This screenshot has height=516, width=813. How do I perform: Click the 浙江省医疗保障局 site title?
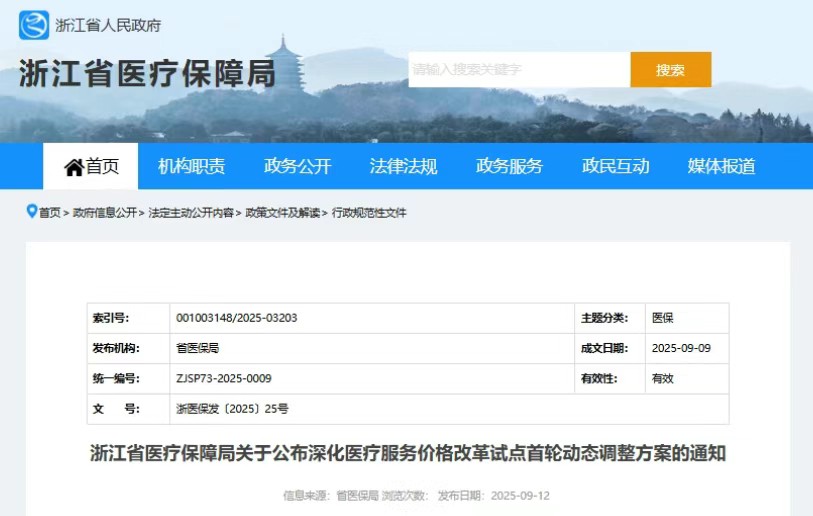click(x=147, y=73)
